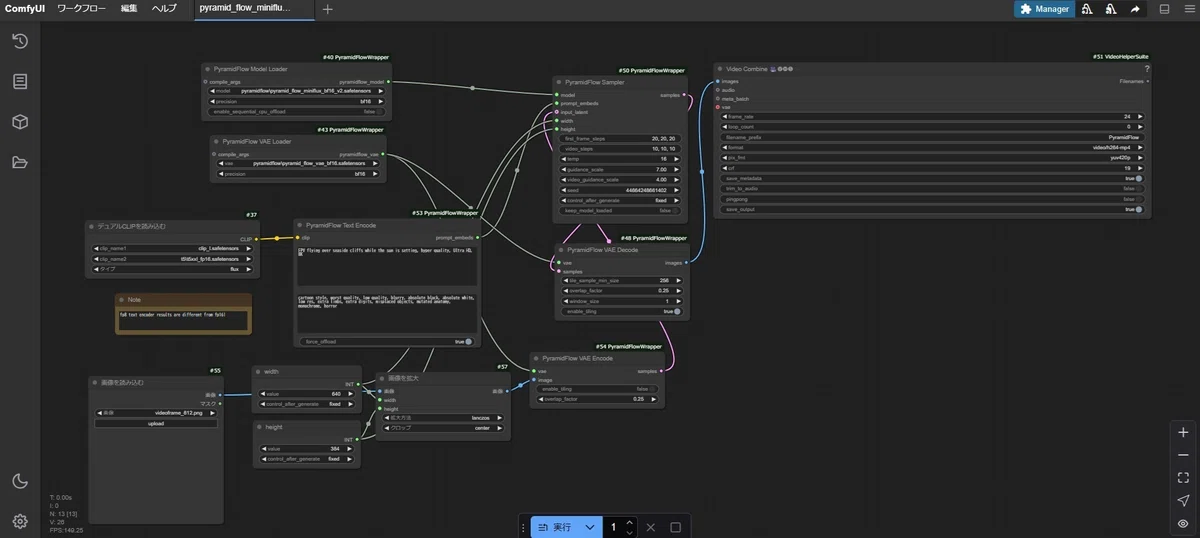
Task: Open the queue history sidebar icon
Action: click(19, 41)
